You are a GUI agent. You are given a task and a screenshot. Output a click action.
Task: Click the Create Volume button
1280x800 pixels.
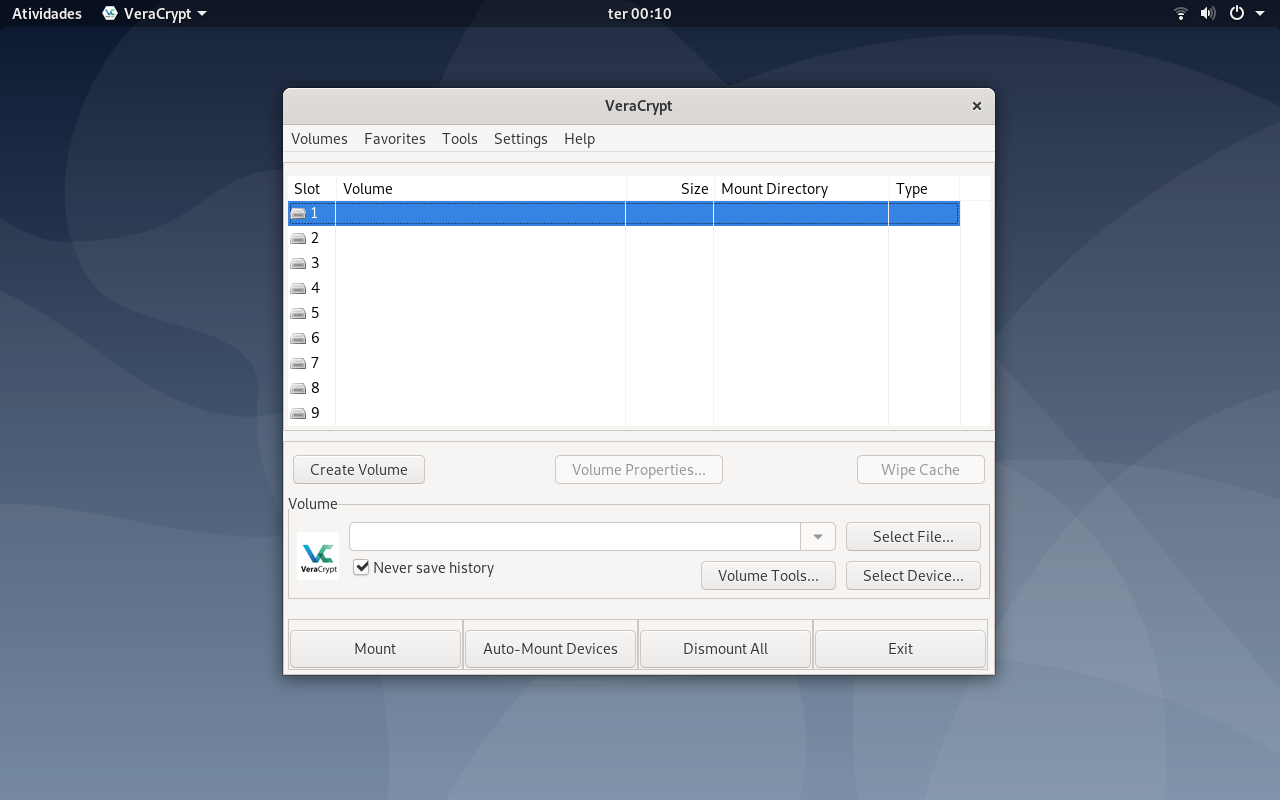click(x=359, y=469)
